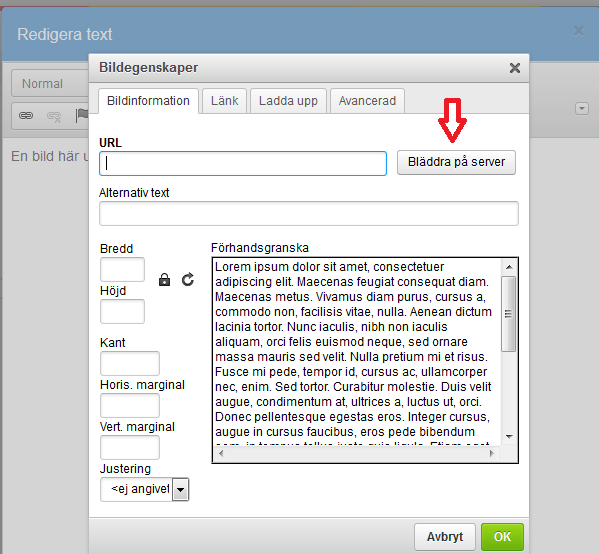
Task: Open the Normal format dropdown
Action: point(50,83)
